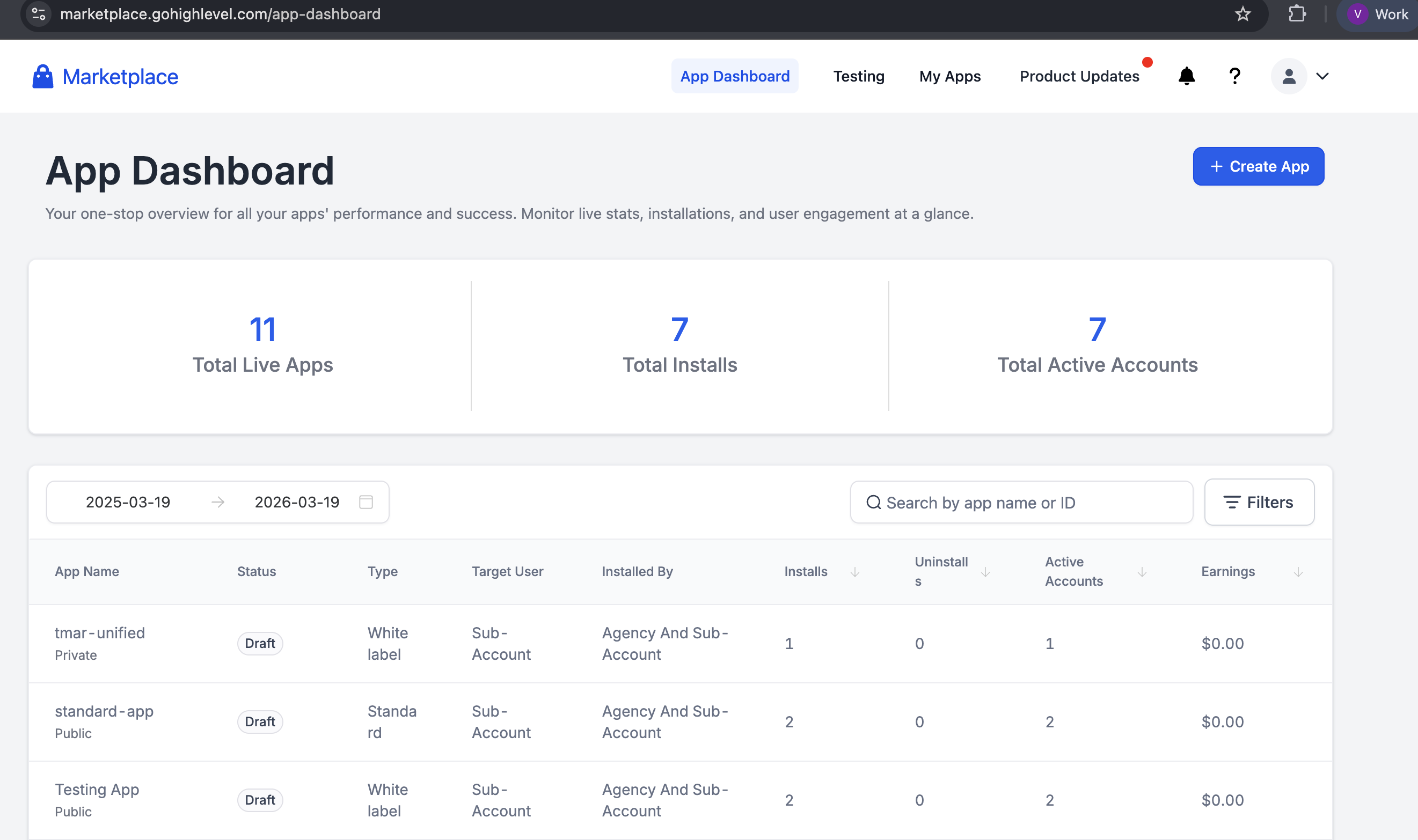Click the start date 2025-03-19 field

coord(128,502)
